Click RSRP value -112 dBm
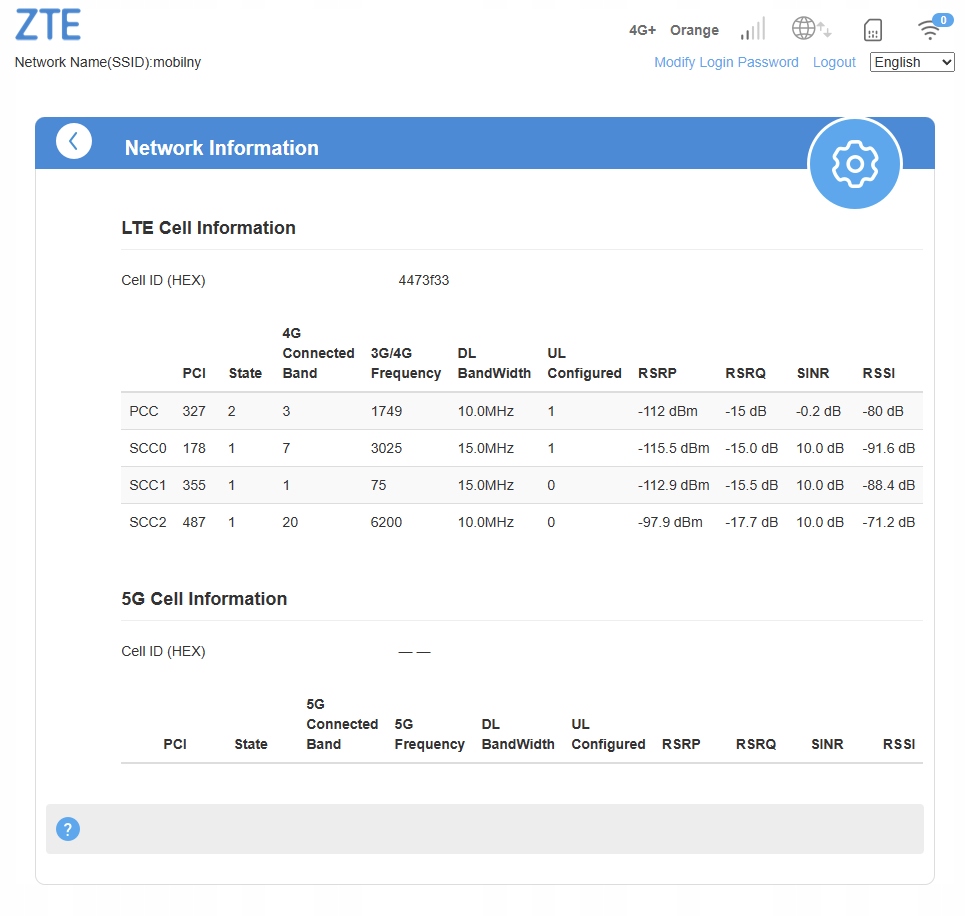Screen dimensions: 966x916 (668, 411)
